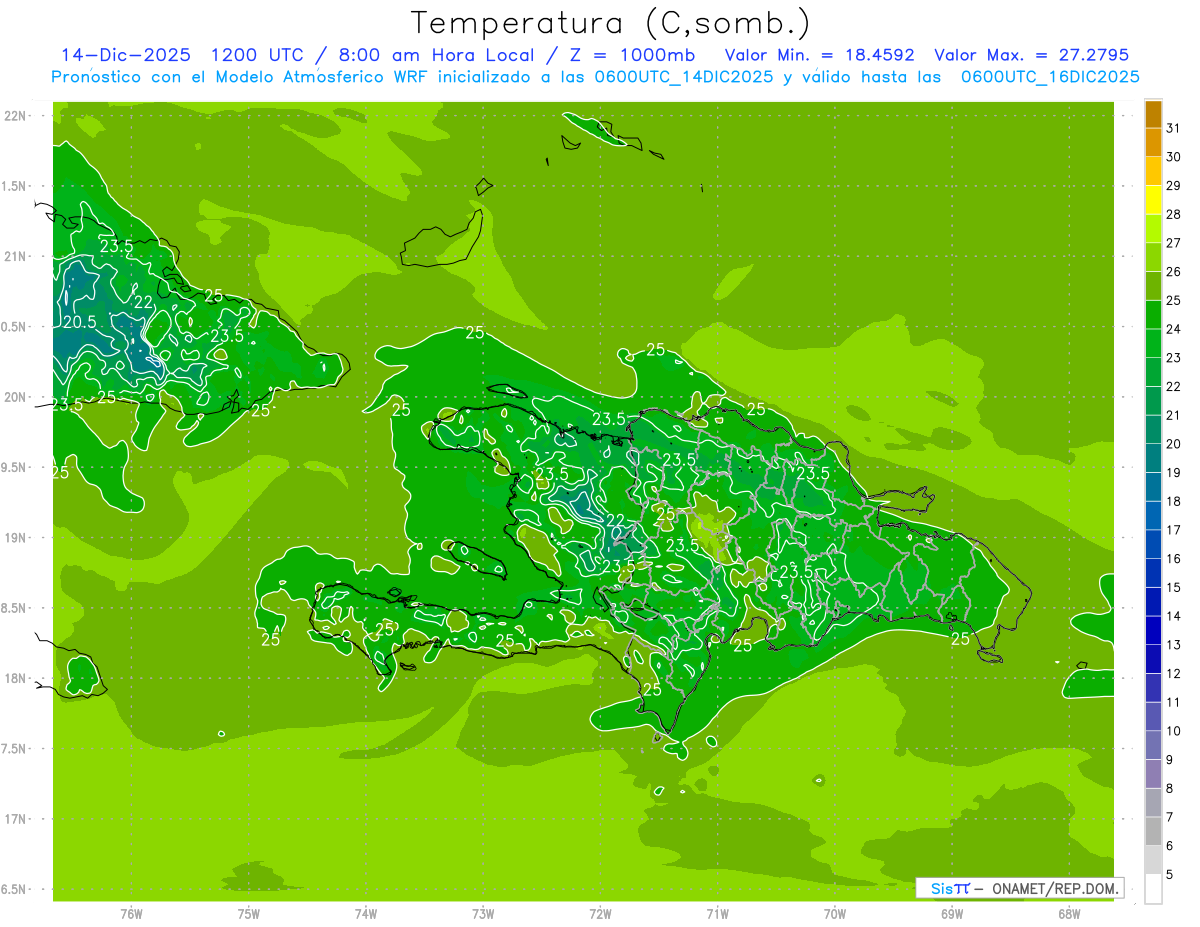Click the '17N' latitude axis label
Viewport: 1200px width, 927px height.
tap(16, 819)
